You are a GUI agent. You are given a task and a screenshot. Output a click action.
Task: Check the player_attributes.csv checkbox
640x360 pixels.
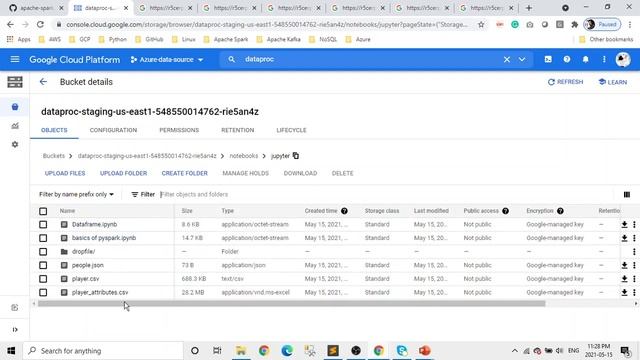point(43,292)
